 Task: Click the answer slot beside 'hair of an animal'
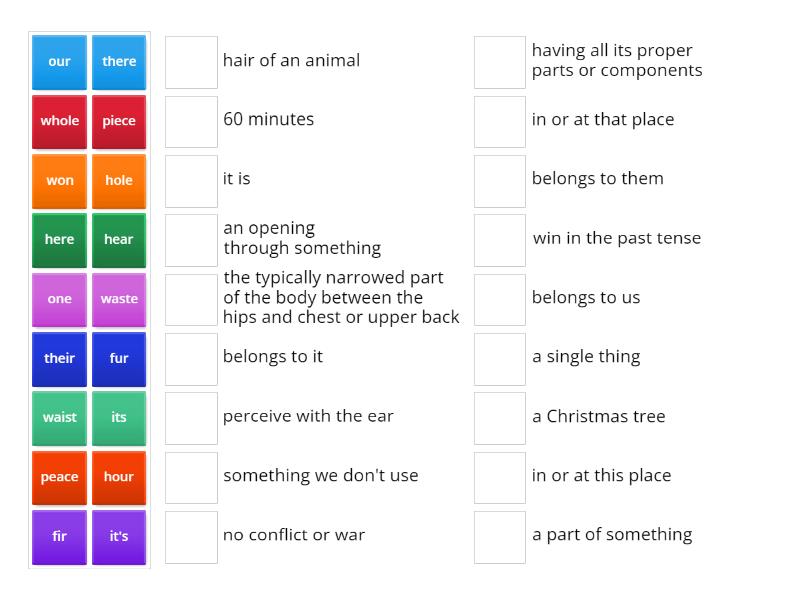[191, 61]
